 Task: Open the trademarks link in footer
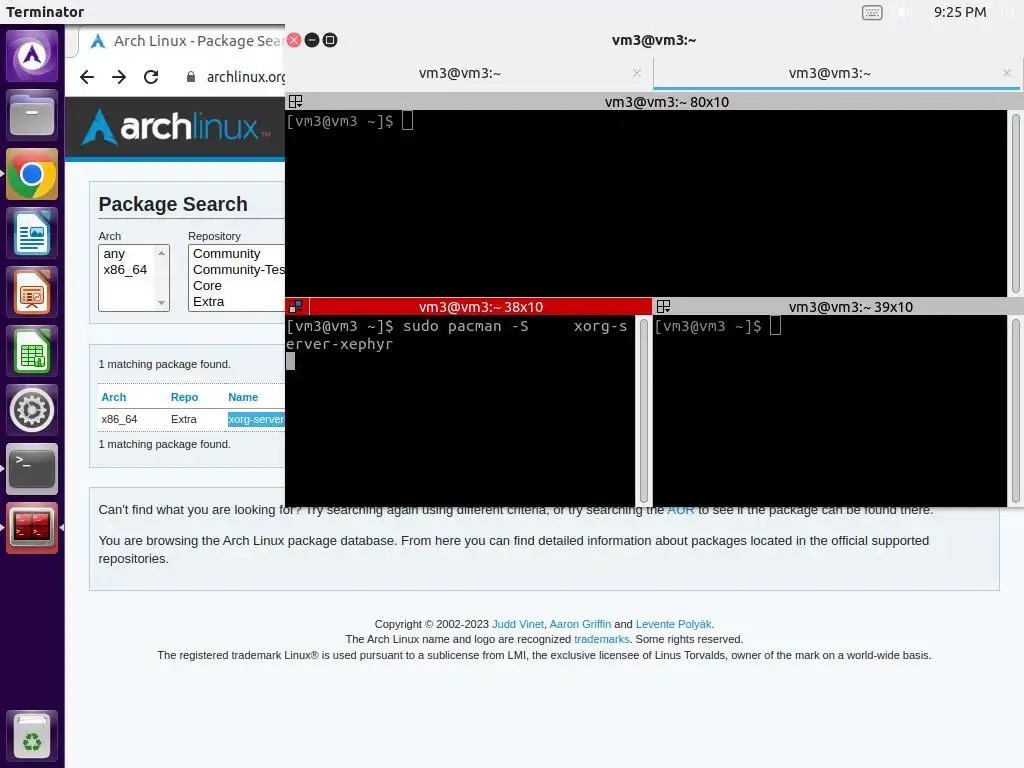601,639
